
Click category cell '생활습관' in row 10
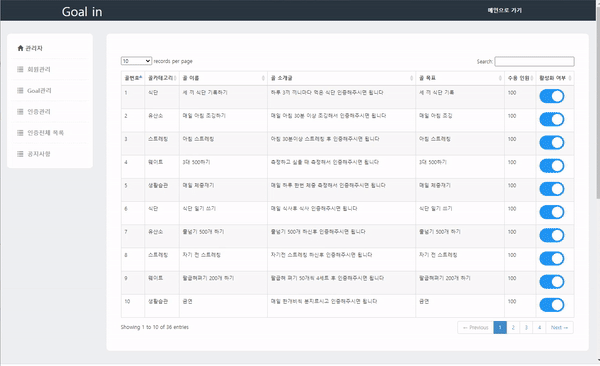[158, 301]
